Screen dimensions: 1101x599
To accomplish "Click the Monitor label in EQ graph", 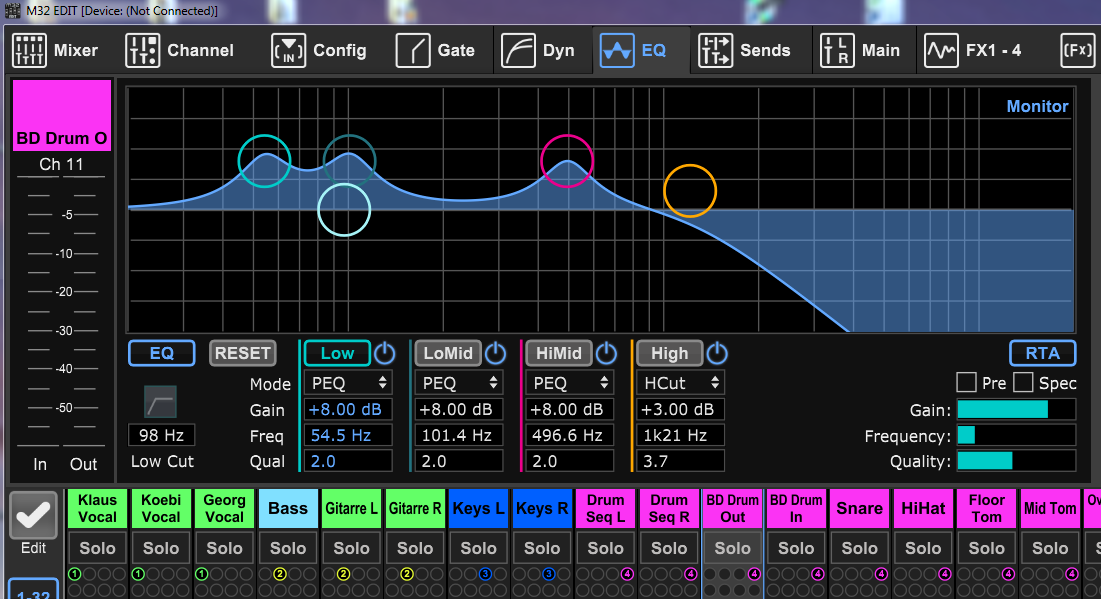I will point(1037,106).
